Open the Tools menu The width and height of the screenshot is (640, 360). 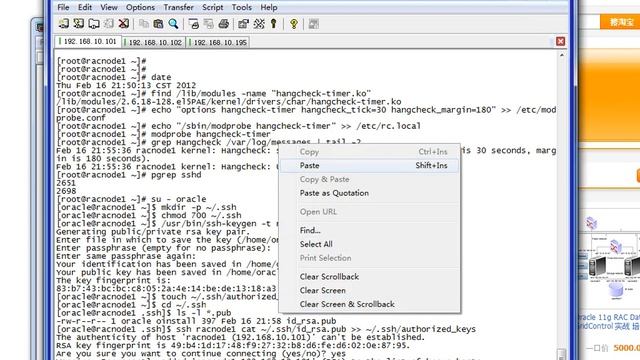pyautogui.click(x=242, y=7)
